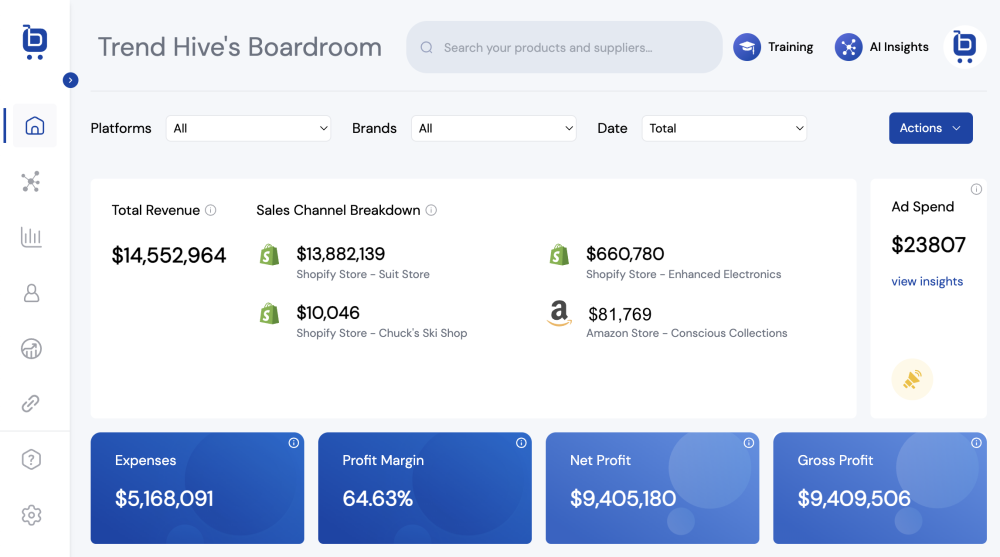
Task: Open the Actions button menu
Action: (930, 128)
